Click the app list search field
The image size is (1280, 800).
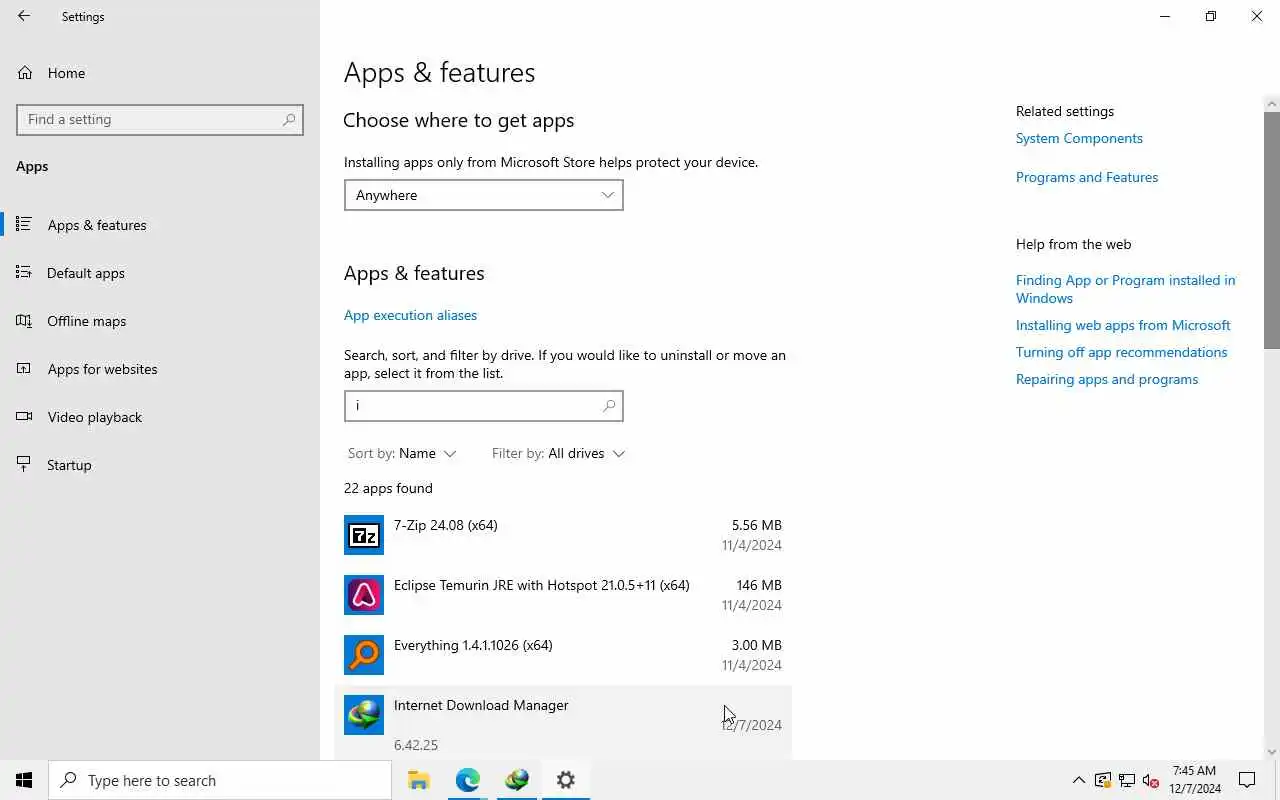click(483, 405)
